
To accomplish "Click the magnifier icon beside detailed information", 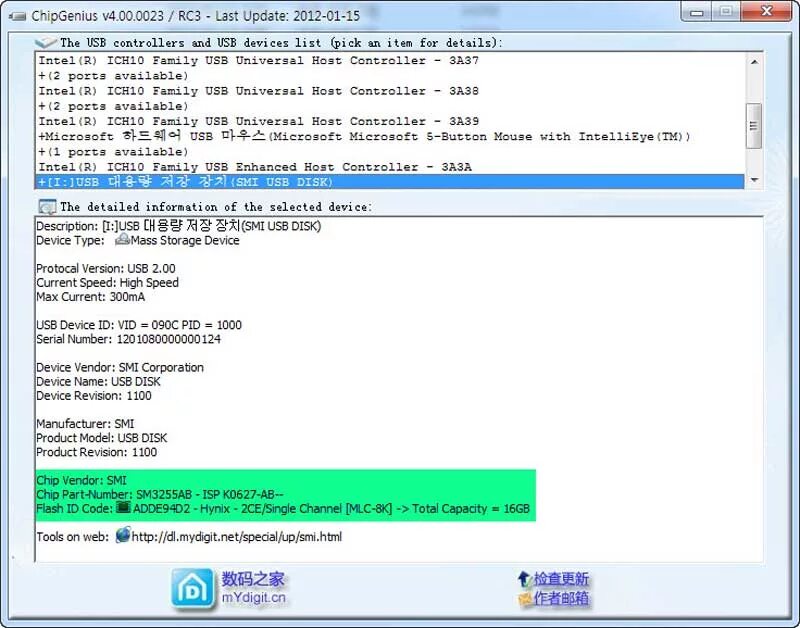I will [x=47, y=207].
